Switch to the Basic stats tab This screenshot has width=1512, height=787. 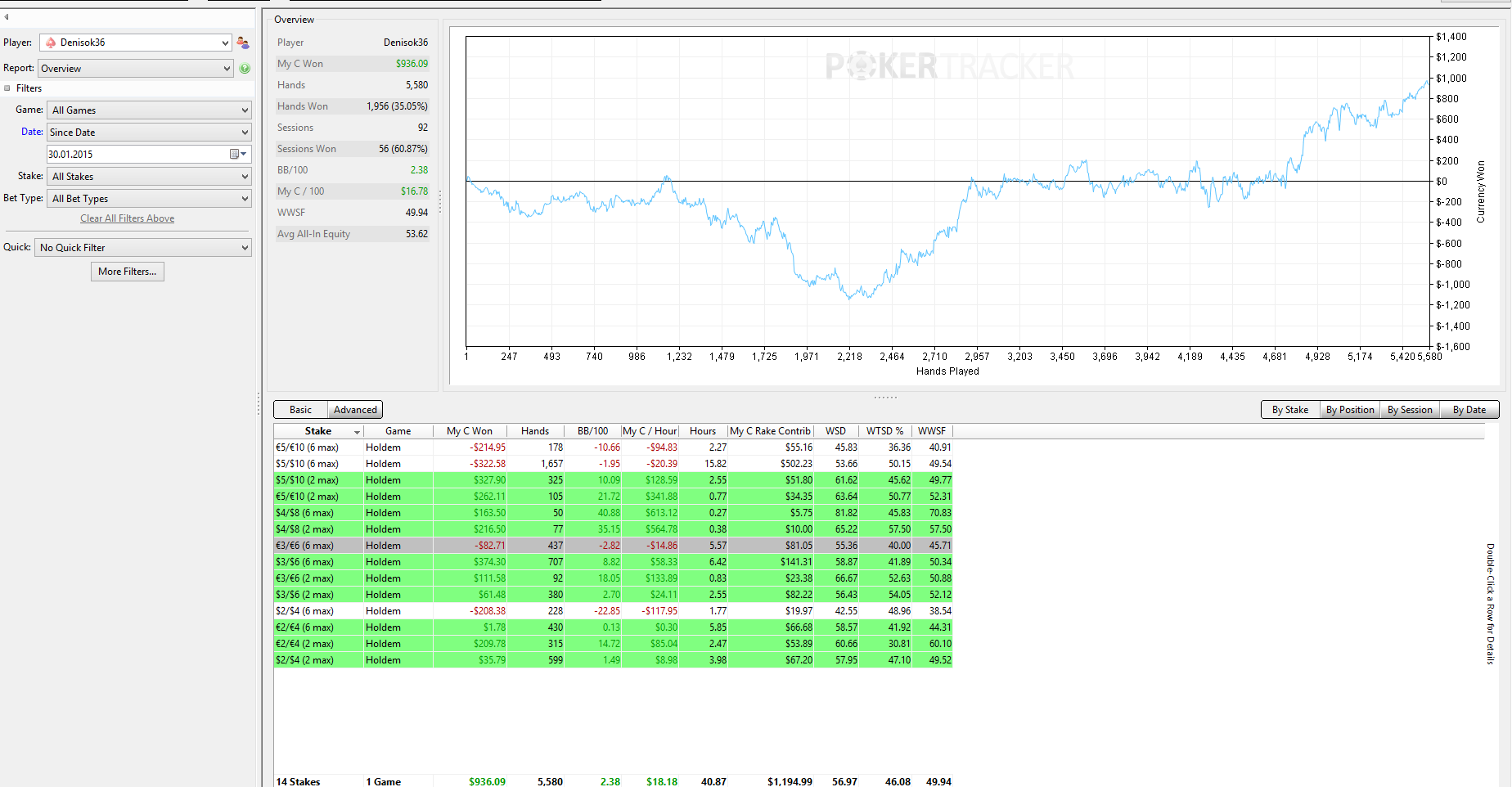pos(300,410)
